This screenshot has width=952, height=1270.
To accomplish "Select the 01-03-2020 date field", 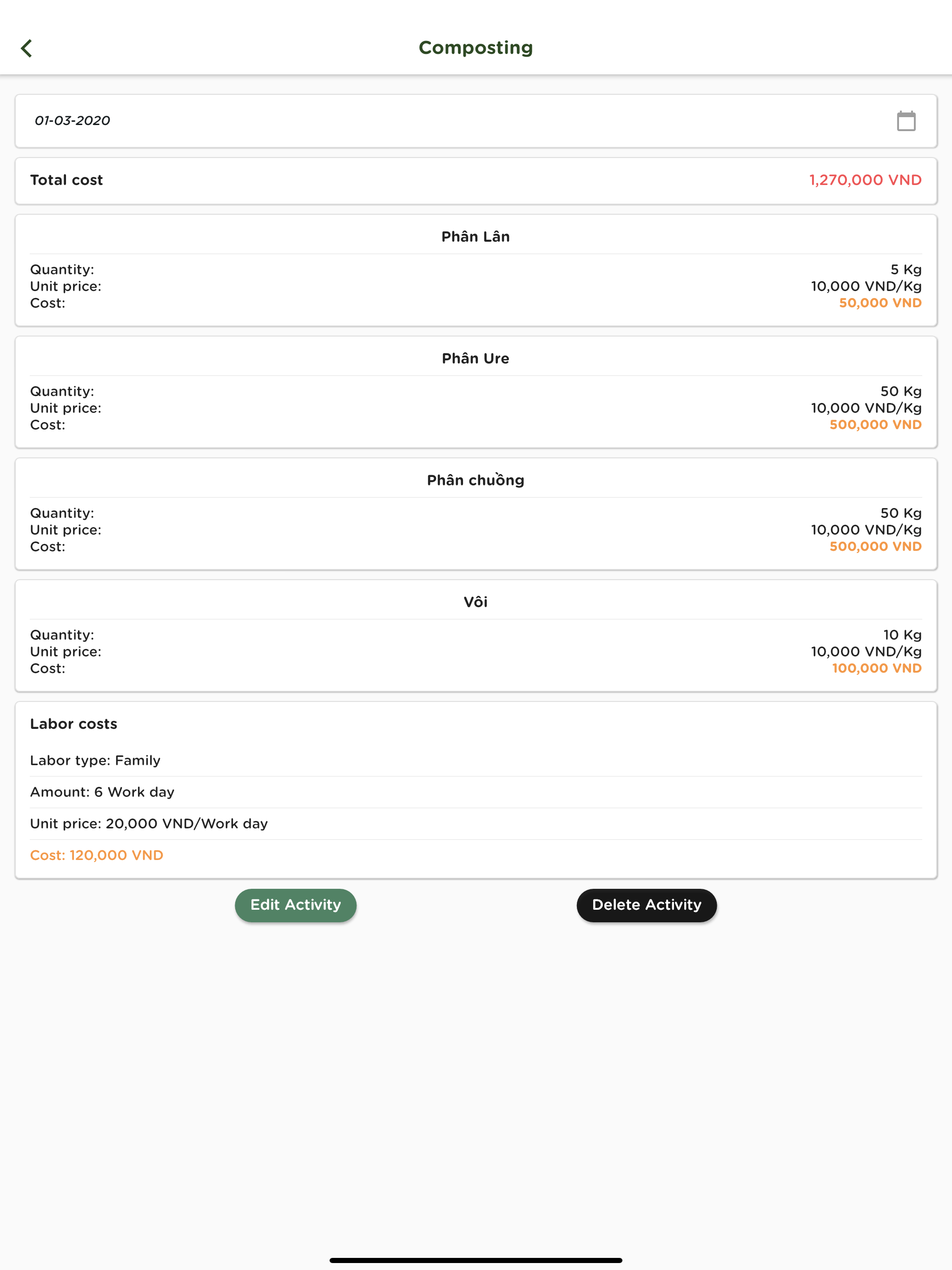I will coord(476,121).
